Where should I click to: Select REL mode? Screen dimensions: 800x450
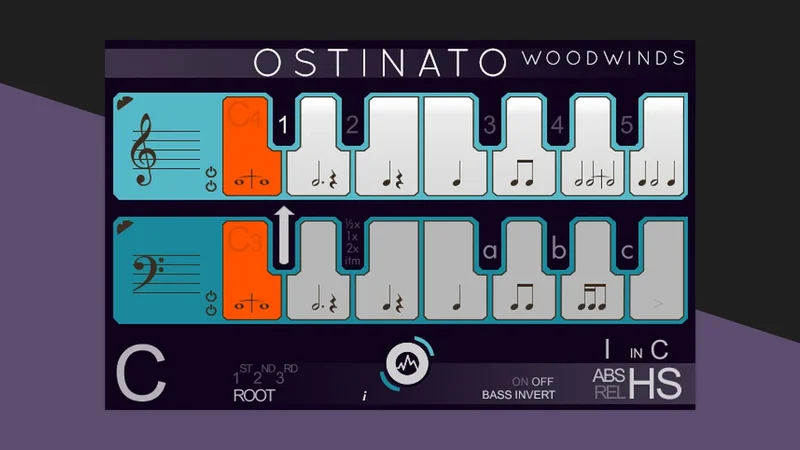610,392
